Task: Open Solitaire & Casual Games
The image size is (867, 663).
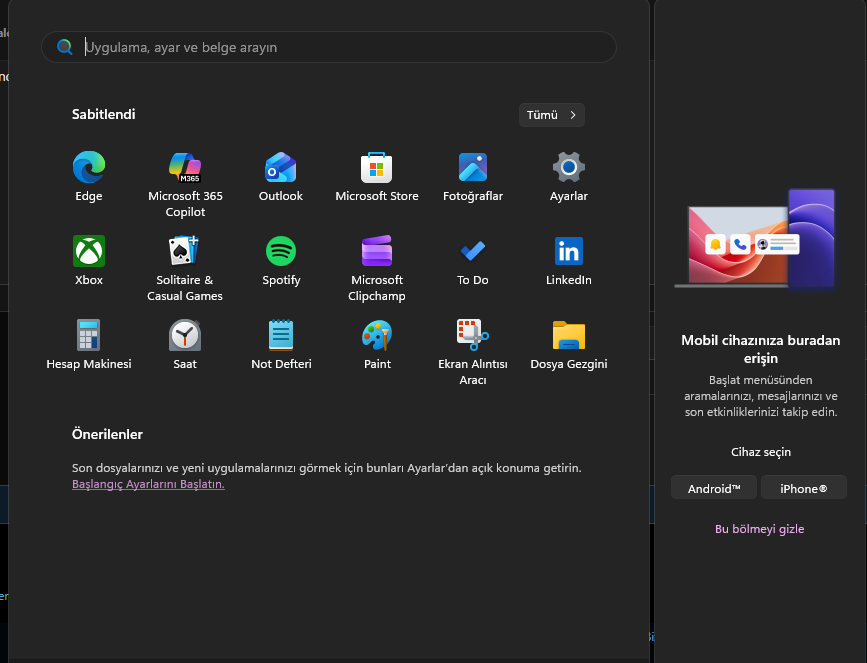Action: coord(185,251)
